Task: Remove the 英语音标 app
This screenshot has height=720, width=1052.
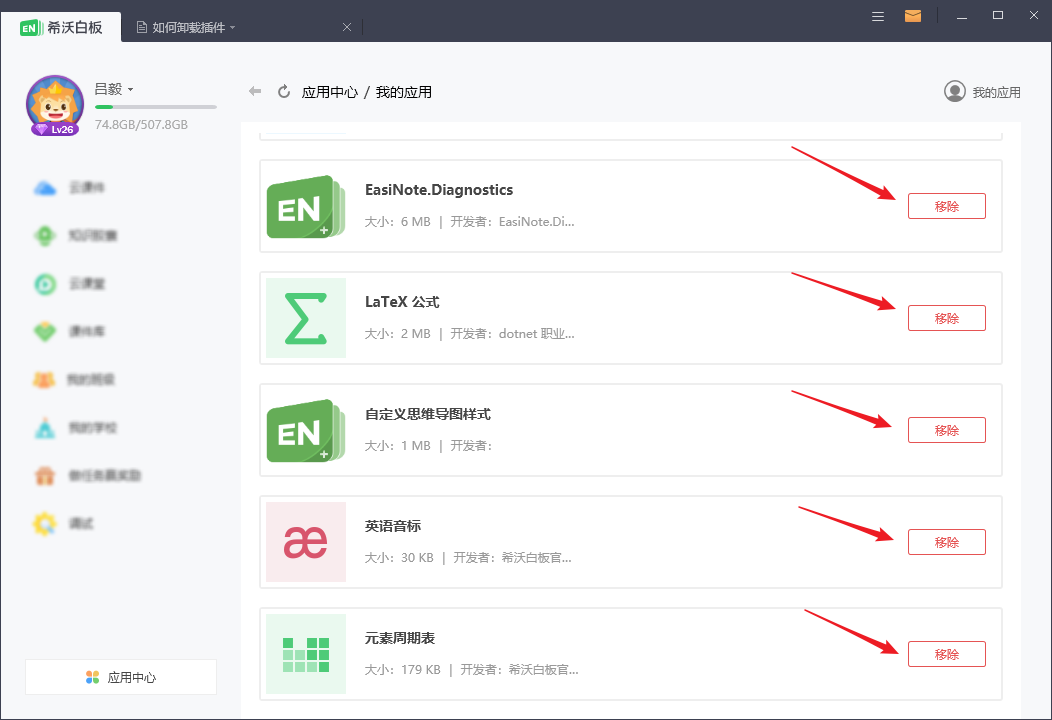Action: (947, 542)
